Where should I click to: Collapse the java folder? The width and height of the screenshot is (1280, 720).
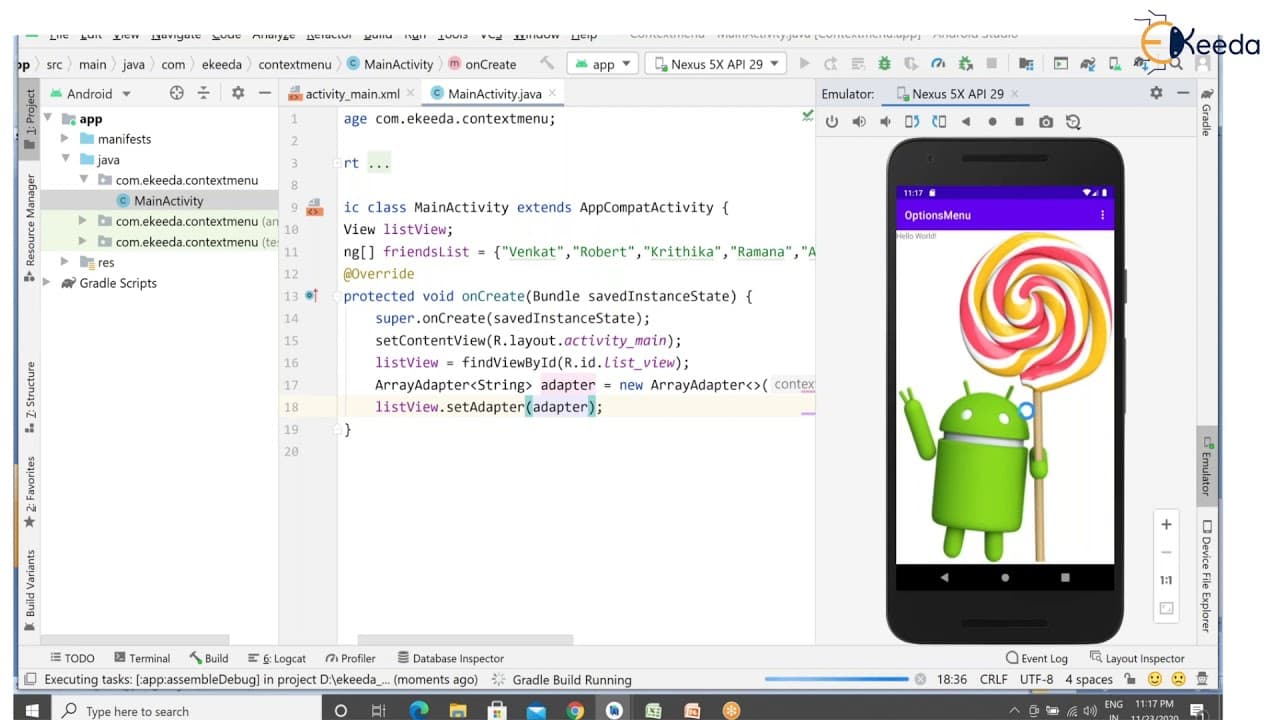coord(66,160)
